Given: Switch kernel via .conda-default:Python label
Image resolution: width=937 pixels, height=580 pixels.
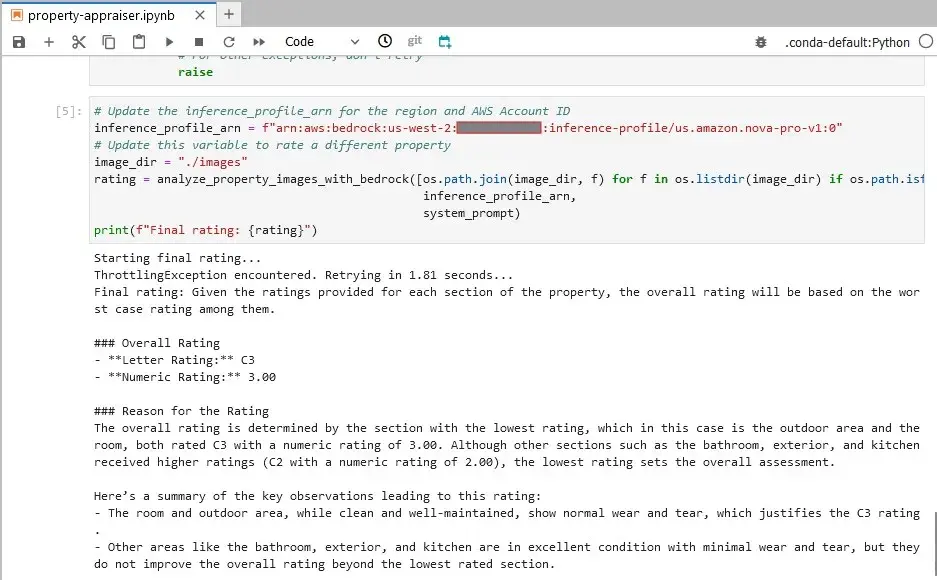Looking at the screenshot, I should [x=847, y=42].
